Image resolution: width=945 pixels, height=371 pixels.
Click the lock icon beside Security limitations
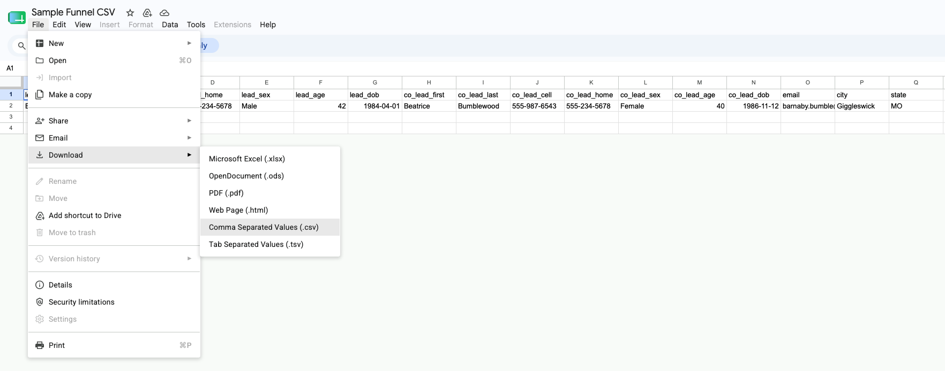tap(40, 302)
